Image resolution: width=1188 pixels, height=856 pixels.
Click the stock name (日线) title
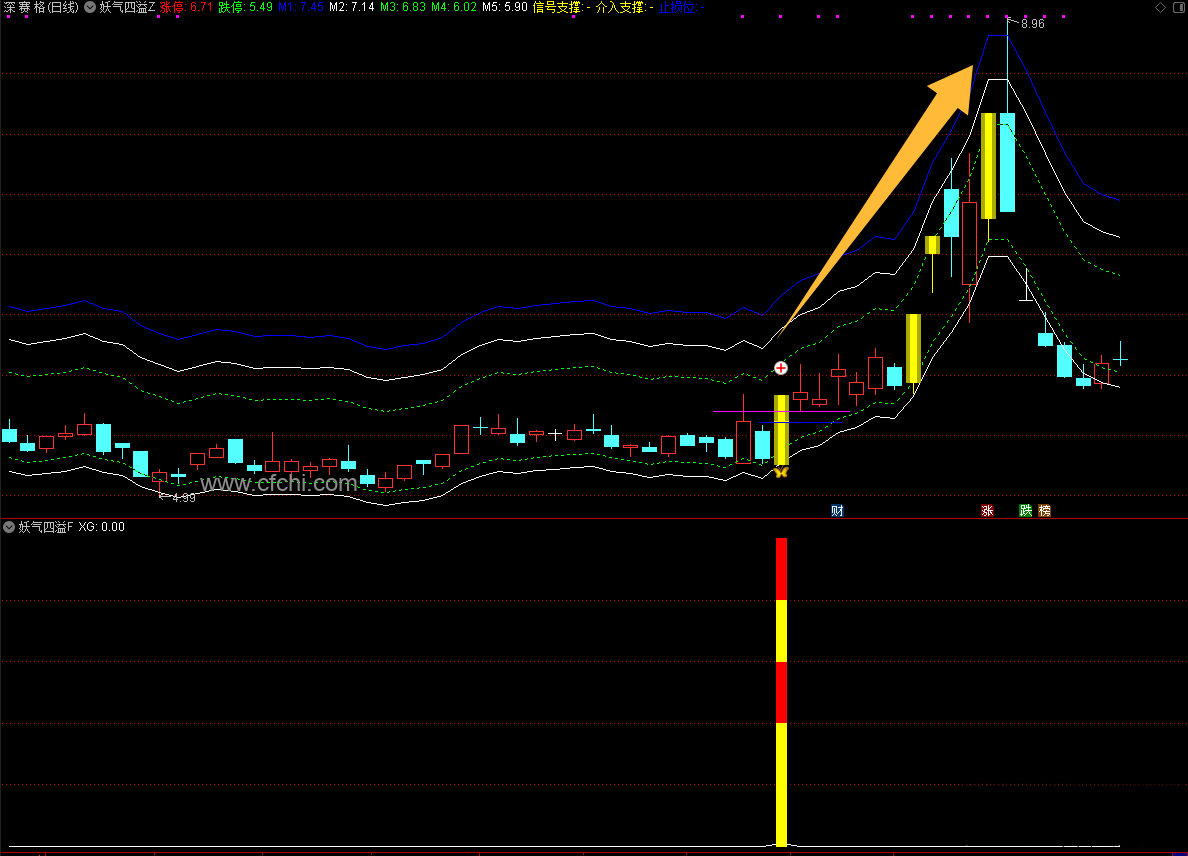[41, 8]
